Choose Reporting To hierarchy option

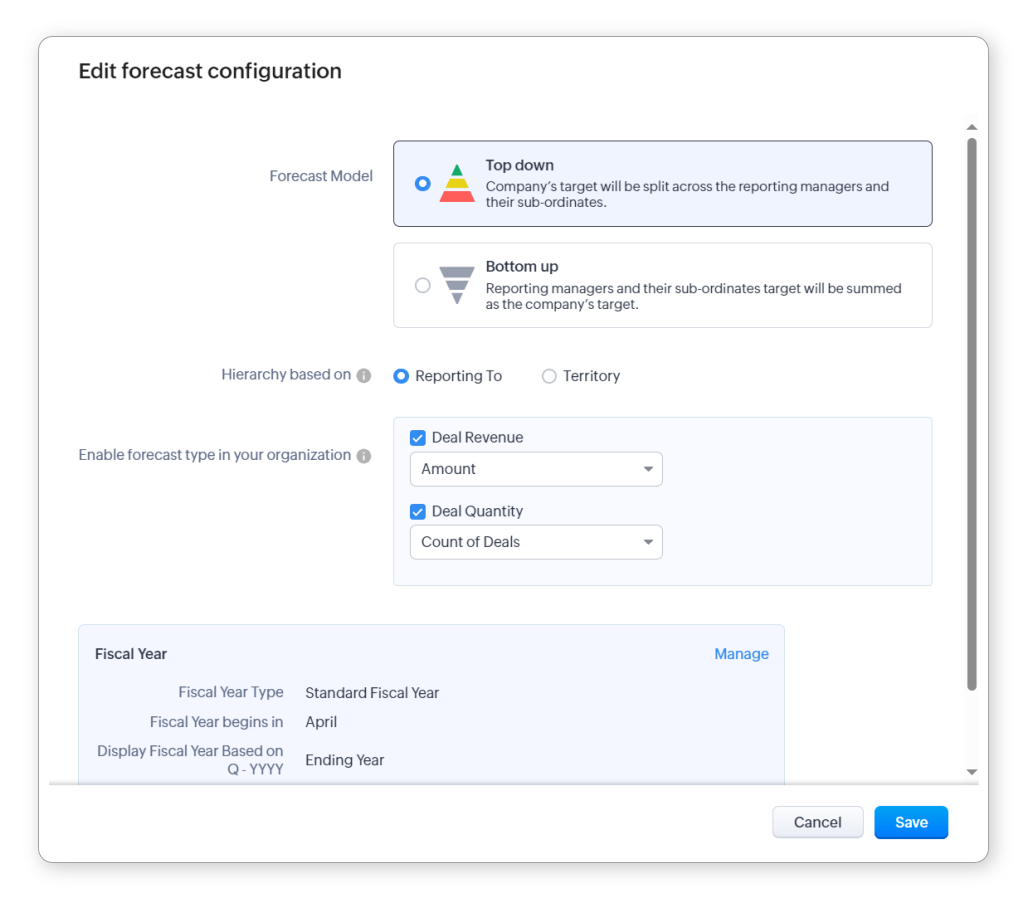401,376
